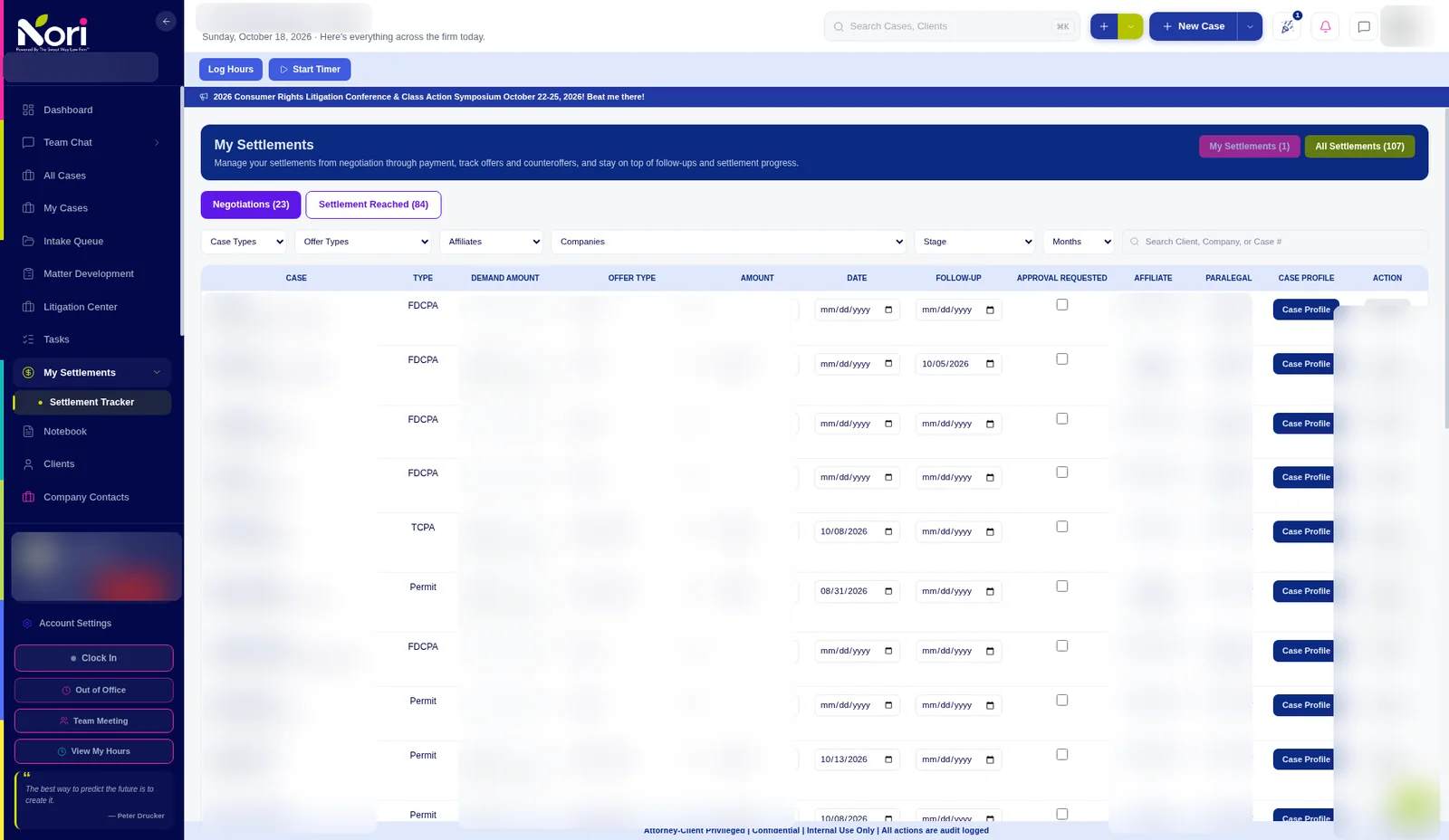
Task: Open the yellow-green quick-add dropdown arrow
Action: click(1131, 26)
